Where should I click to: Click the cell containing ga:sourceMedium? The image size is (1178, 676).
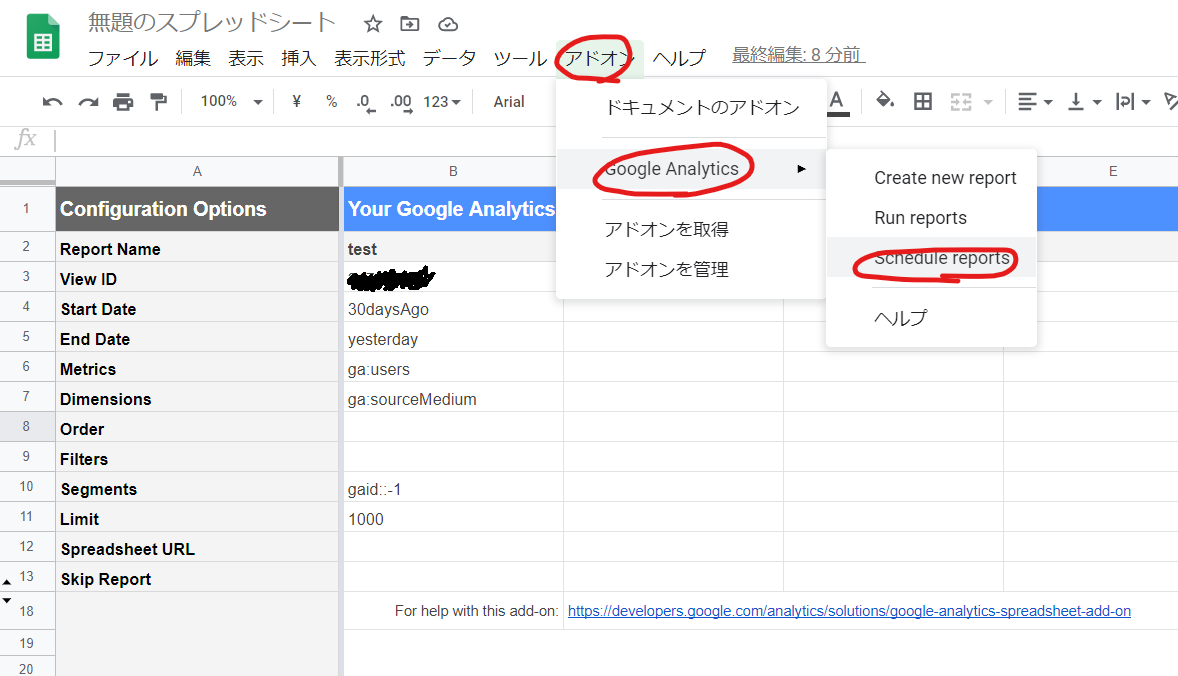[x=453, y=399]
